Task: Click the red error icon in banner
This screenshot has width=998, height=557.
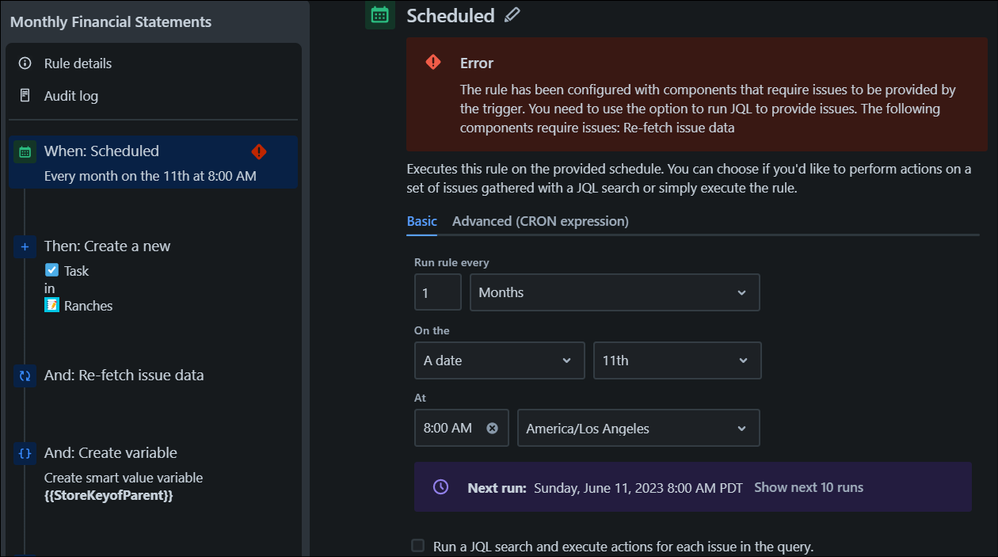Action: (x=433, y=62)
